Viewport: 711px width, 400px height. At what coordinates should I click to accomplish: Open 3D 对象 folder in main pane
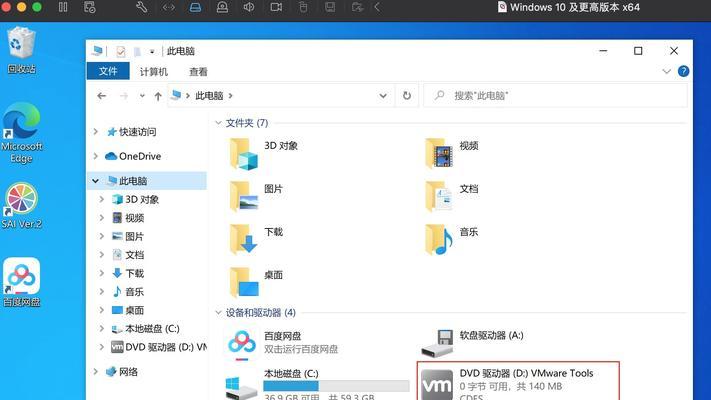[263, 154]
